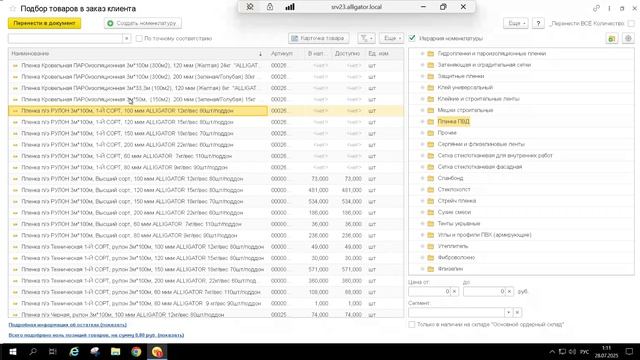Uncheck the "Иерархия номенклатуры" checkbox
Image resolution: width=640 pixels, height=360 pixels.
tap(412, 38)
